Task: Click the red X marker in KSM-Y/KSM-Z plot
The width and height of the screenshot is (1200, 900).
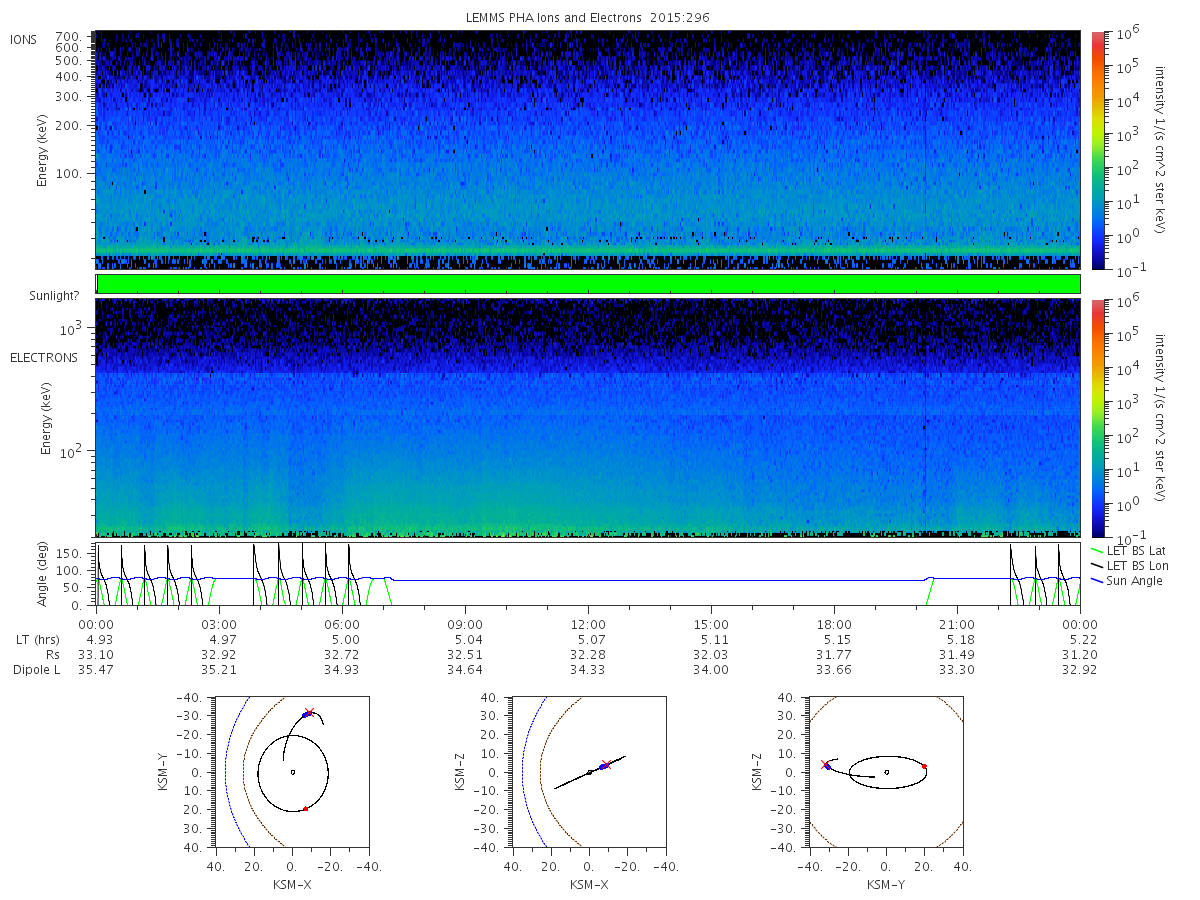Action: click(x=824, y=764)
